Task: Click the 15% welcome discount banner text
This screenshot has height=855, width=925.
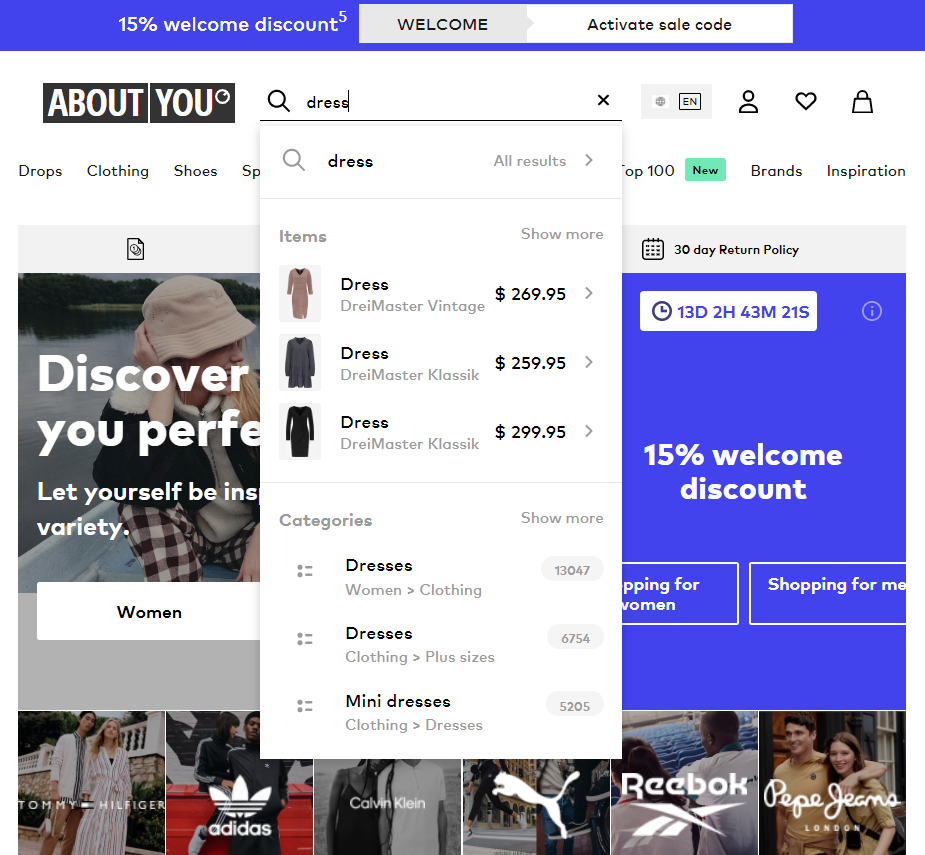Action: tap(232, 24)
